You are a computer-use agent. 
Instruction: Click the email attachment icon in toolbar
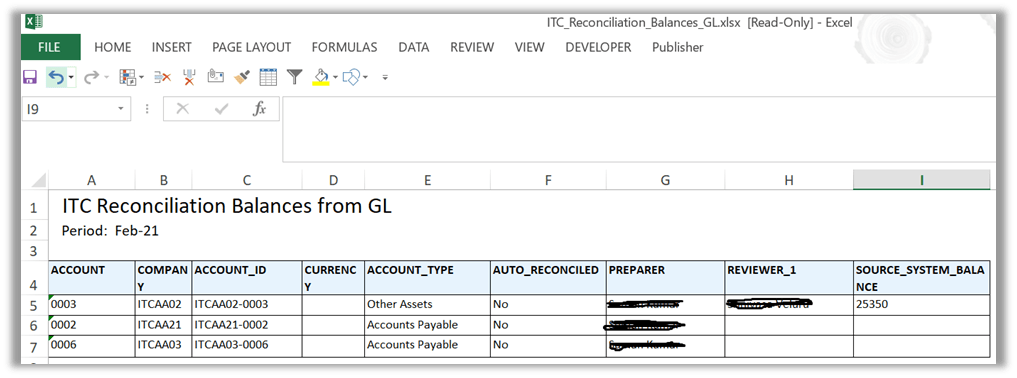(215, 77)
